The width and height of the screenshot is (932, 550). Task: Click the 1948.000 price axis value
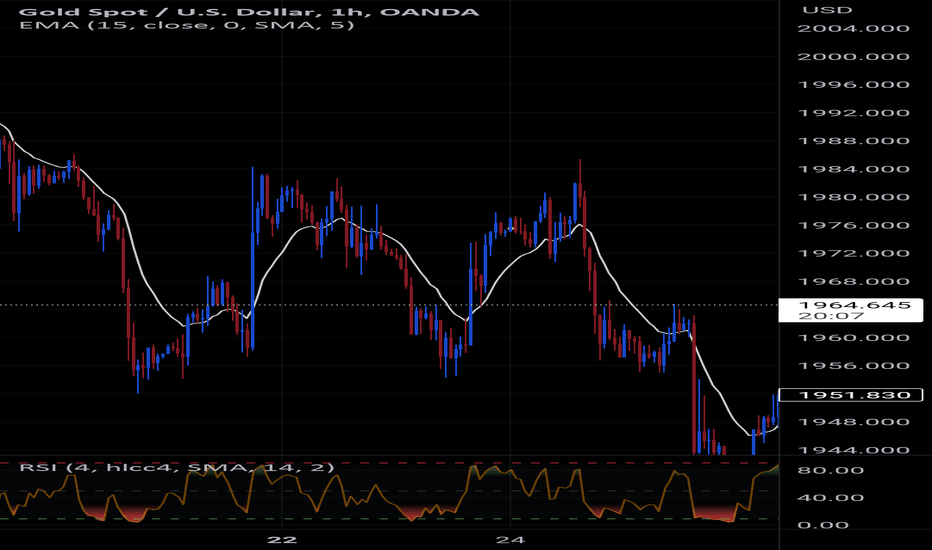(x=853, y=422)
